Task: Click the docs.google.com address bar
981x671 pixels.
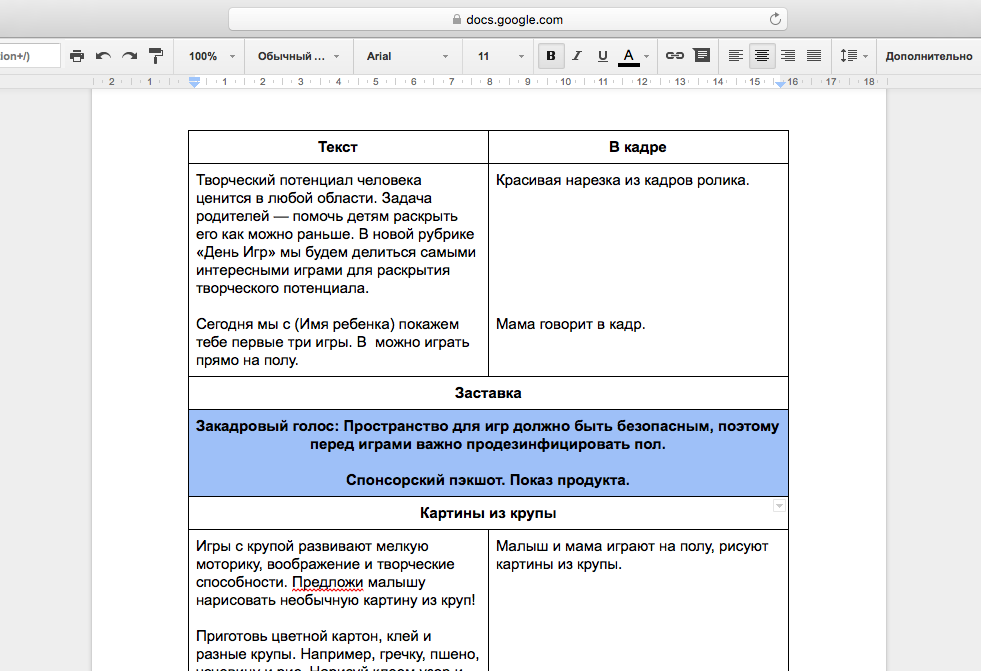Action: pyautogui.click(x=507, y=19)
